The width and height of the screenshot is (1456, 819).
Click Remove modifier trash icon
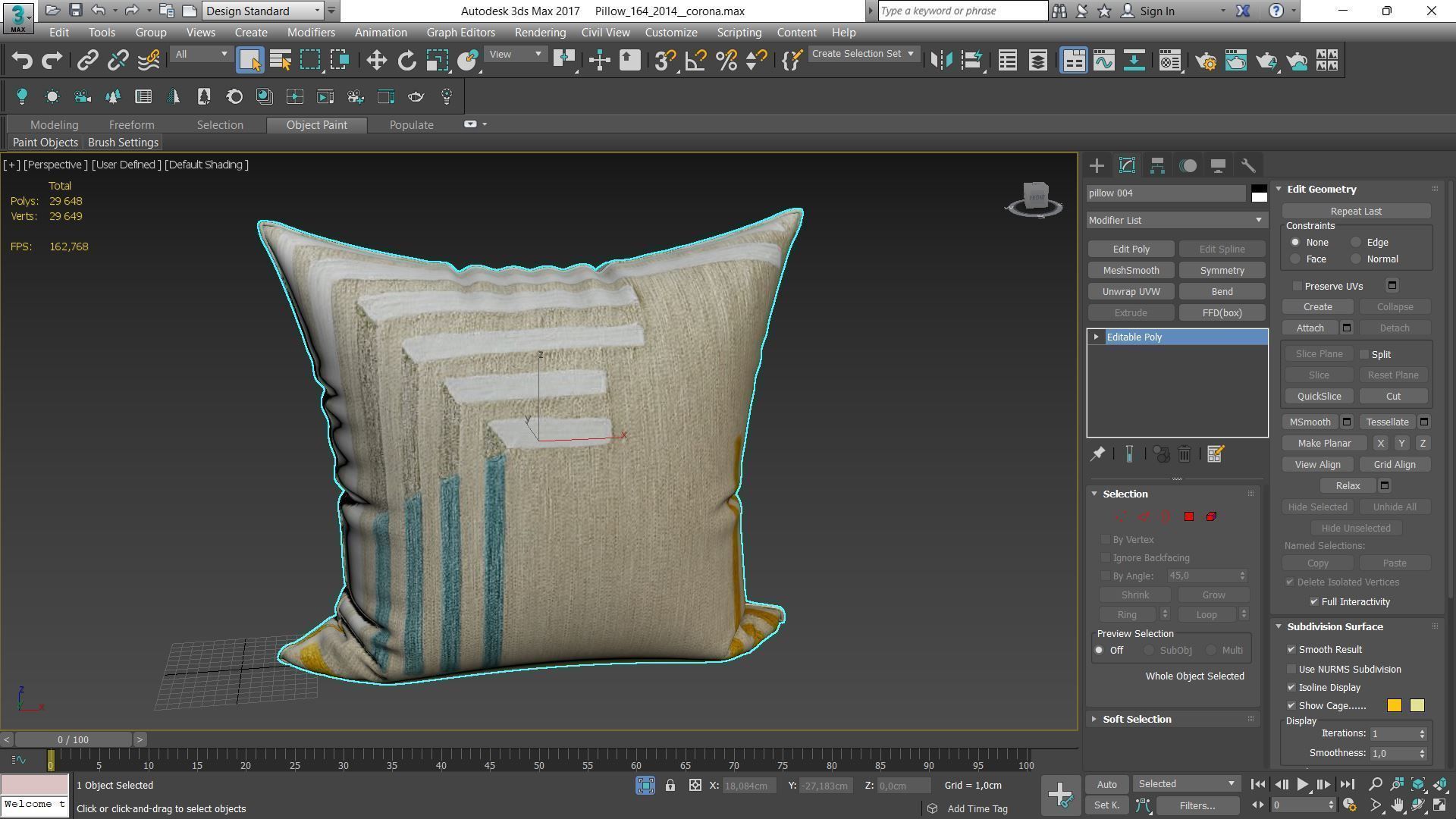point(1185,454)
